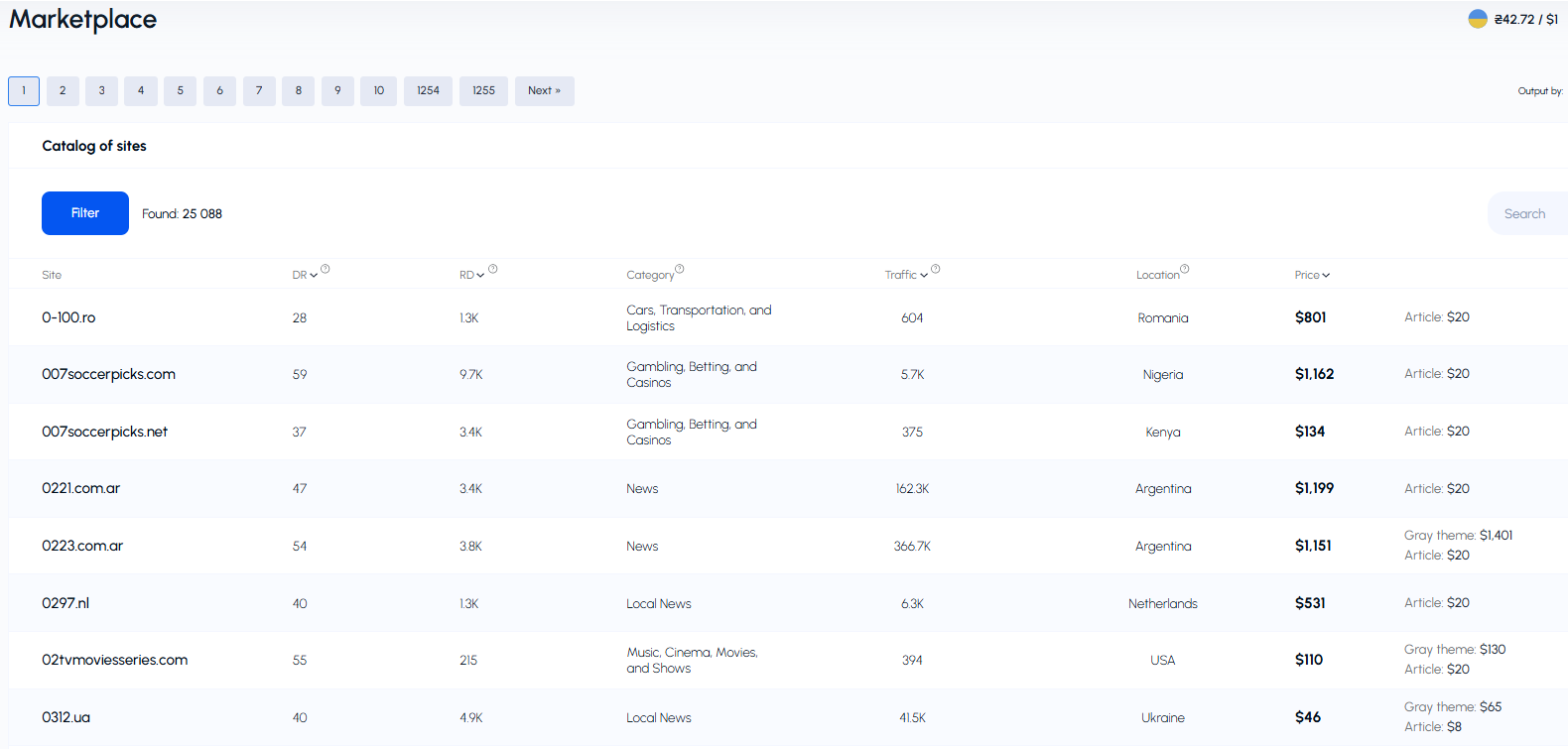
Task: Go to pagination page 8
Action: pyautogui.click(x=298, y=91)
